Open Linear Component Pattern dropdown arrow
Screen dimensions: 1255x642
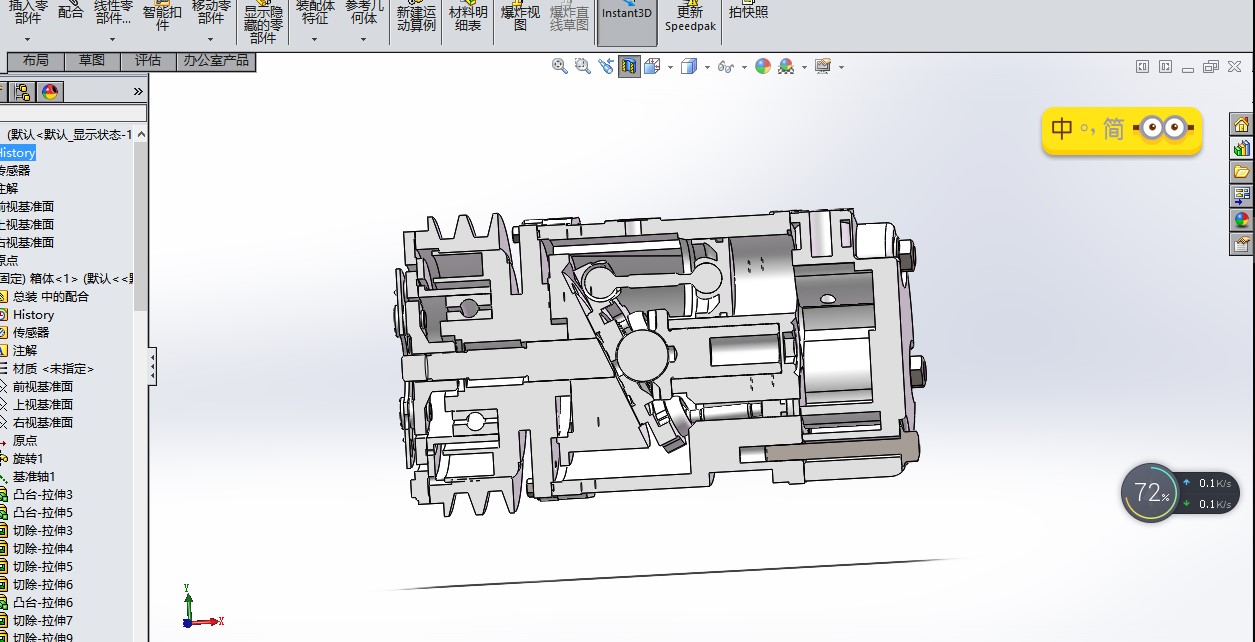(112, 40)
